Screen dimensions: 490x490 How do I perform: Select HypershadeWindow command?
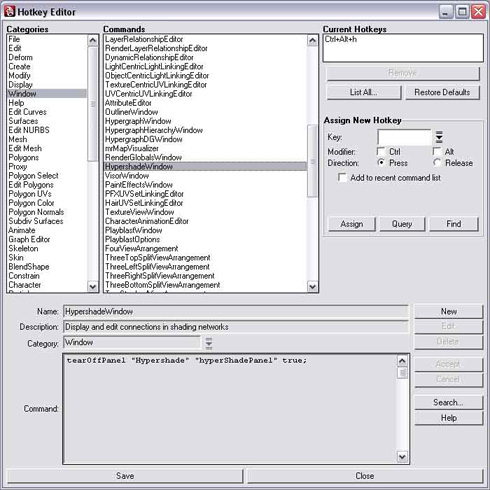205,166
